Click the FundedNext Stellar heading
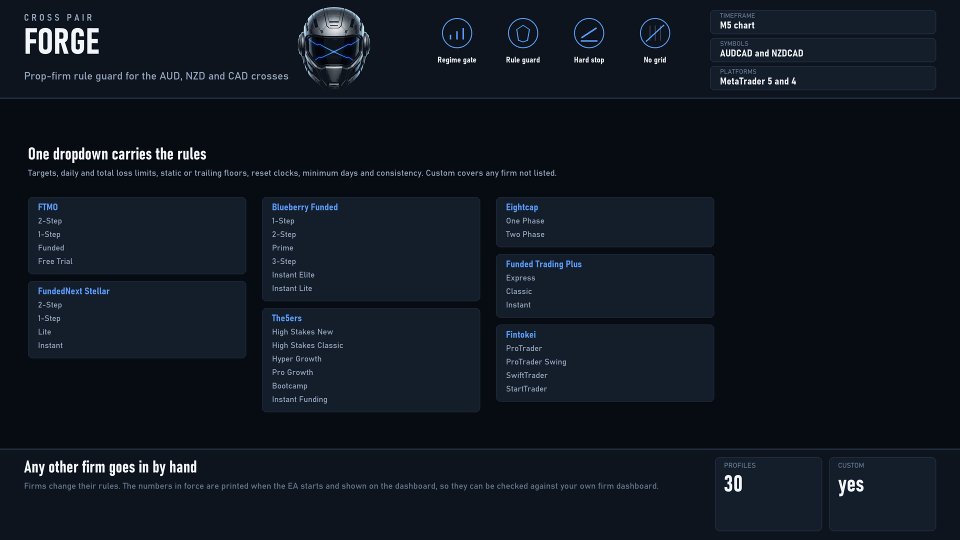The width and height of the screenshot is (960, 540). [73, 291]
